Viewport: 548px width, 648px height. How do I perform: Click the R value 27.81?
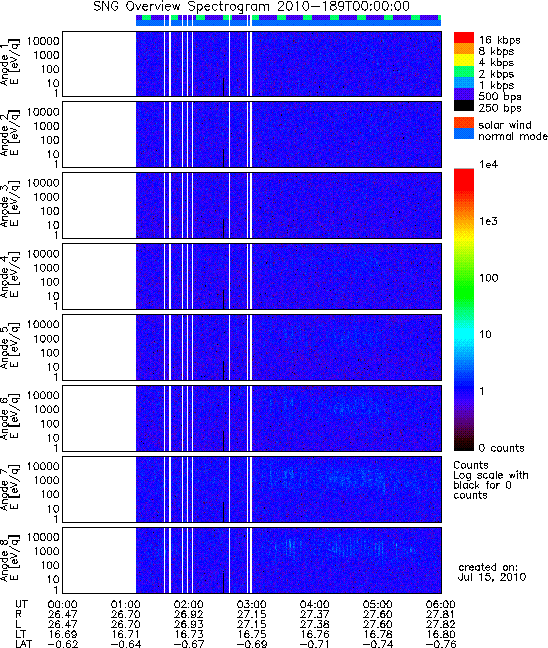click(x=441, y=615)
